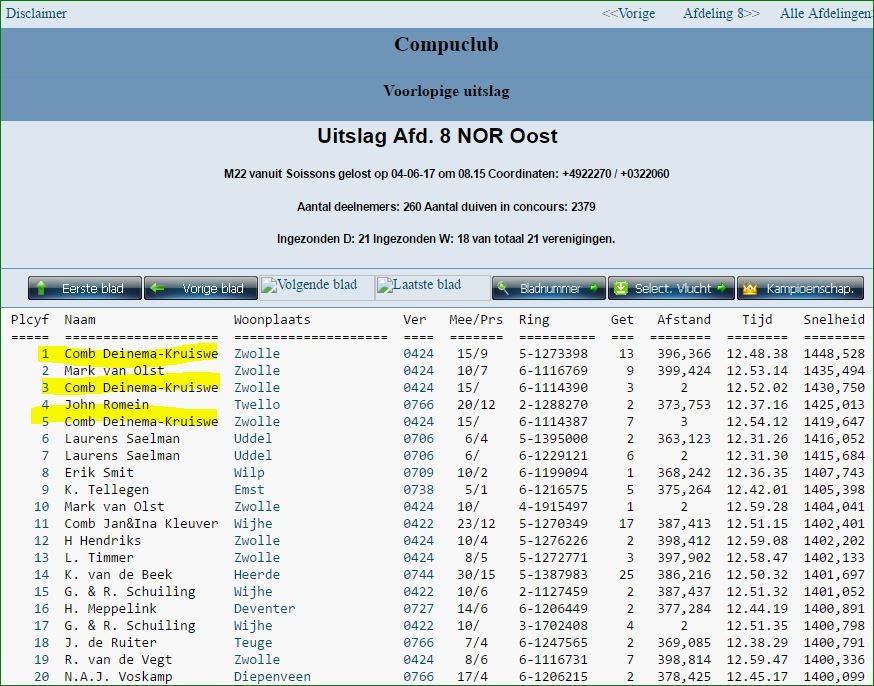Viewport: 874px width, 686px height.
Task: Go to Laatste blad
Action: [433, 285]
